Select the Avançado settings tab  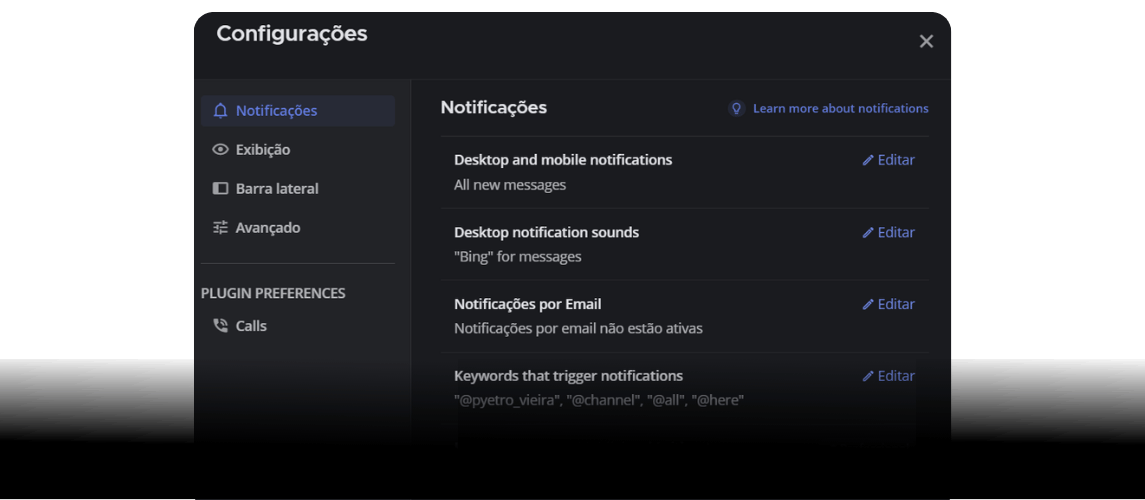pos(267,228)
